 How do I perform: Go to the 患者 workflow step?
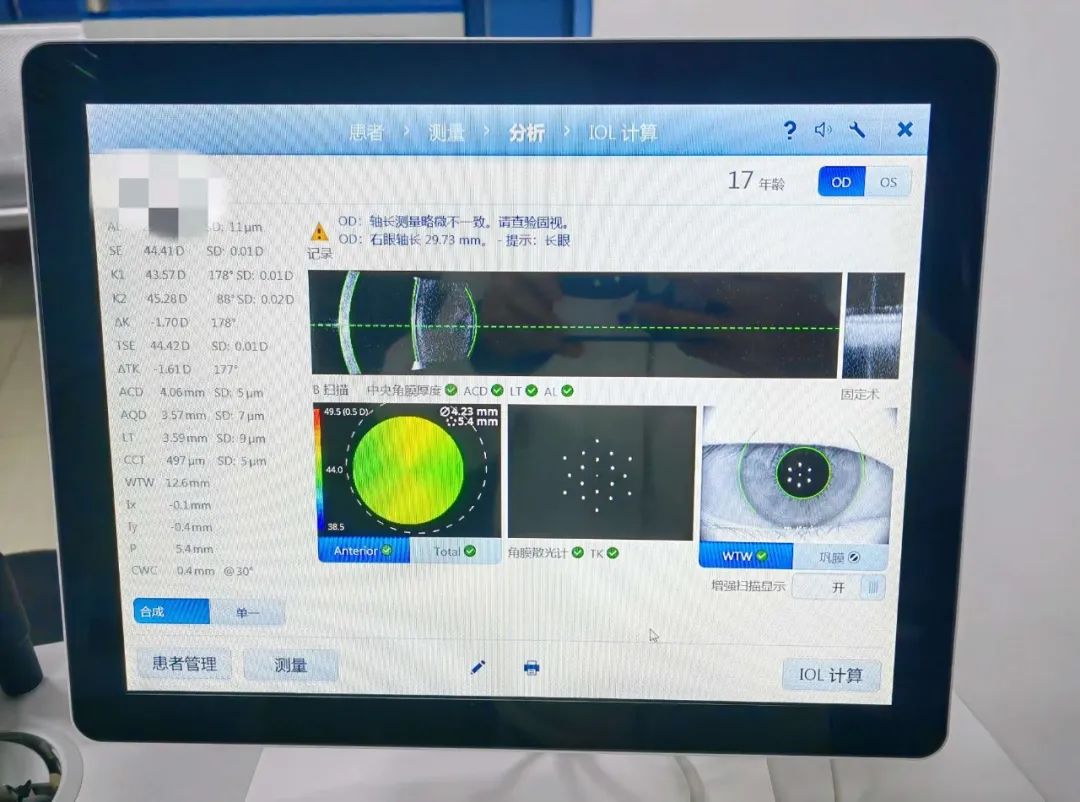(366, 132)
